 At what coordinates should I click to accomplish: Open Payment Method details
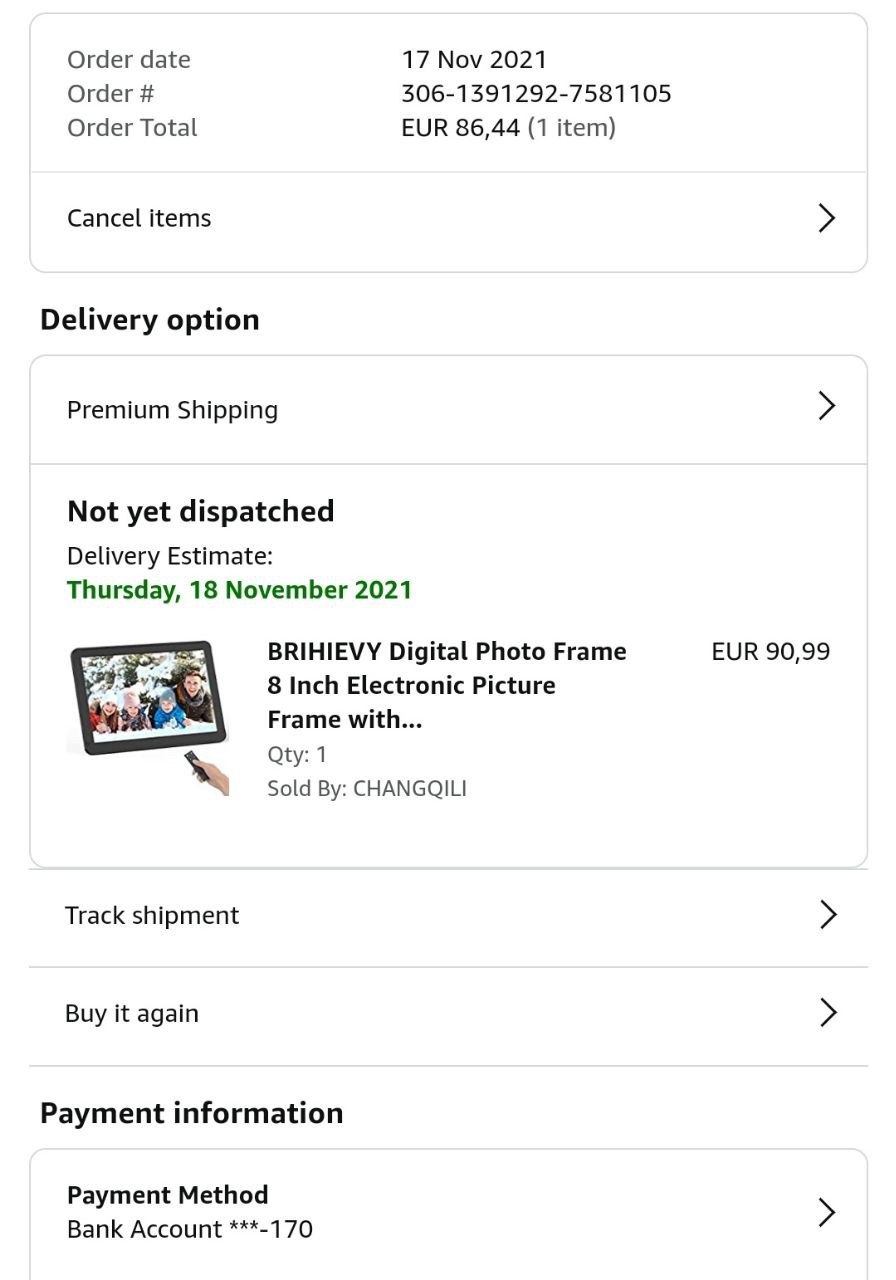tap(168, 1195)
